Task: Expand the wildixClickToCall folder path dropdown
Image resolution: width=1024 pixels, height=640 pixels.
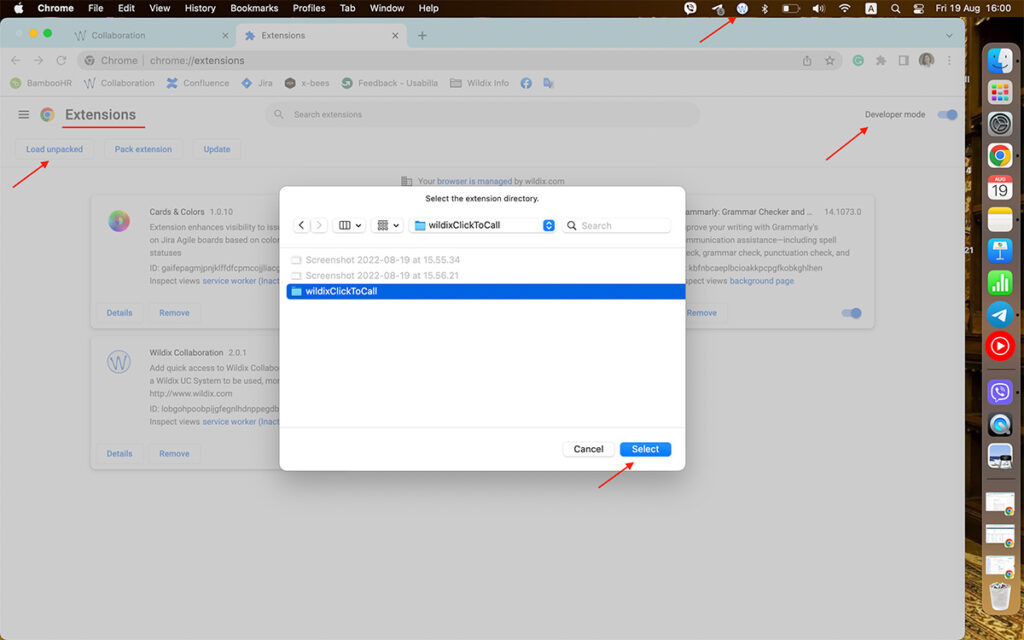Action: click(548, 225)
